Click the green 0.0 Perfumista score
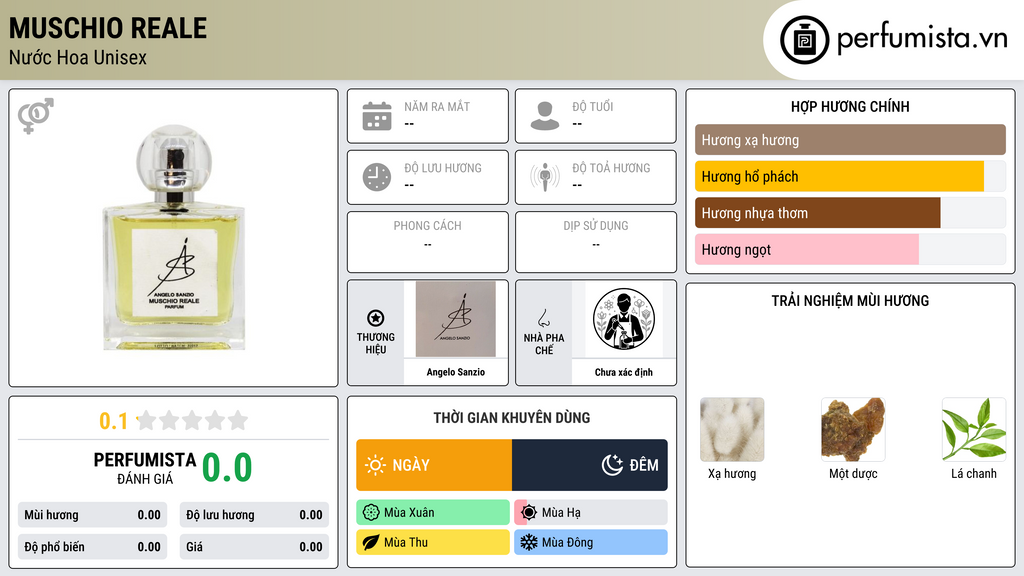The image size is (1024, 576). click(227, 468)
